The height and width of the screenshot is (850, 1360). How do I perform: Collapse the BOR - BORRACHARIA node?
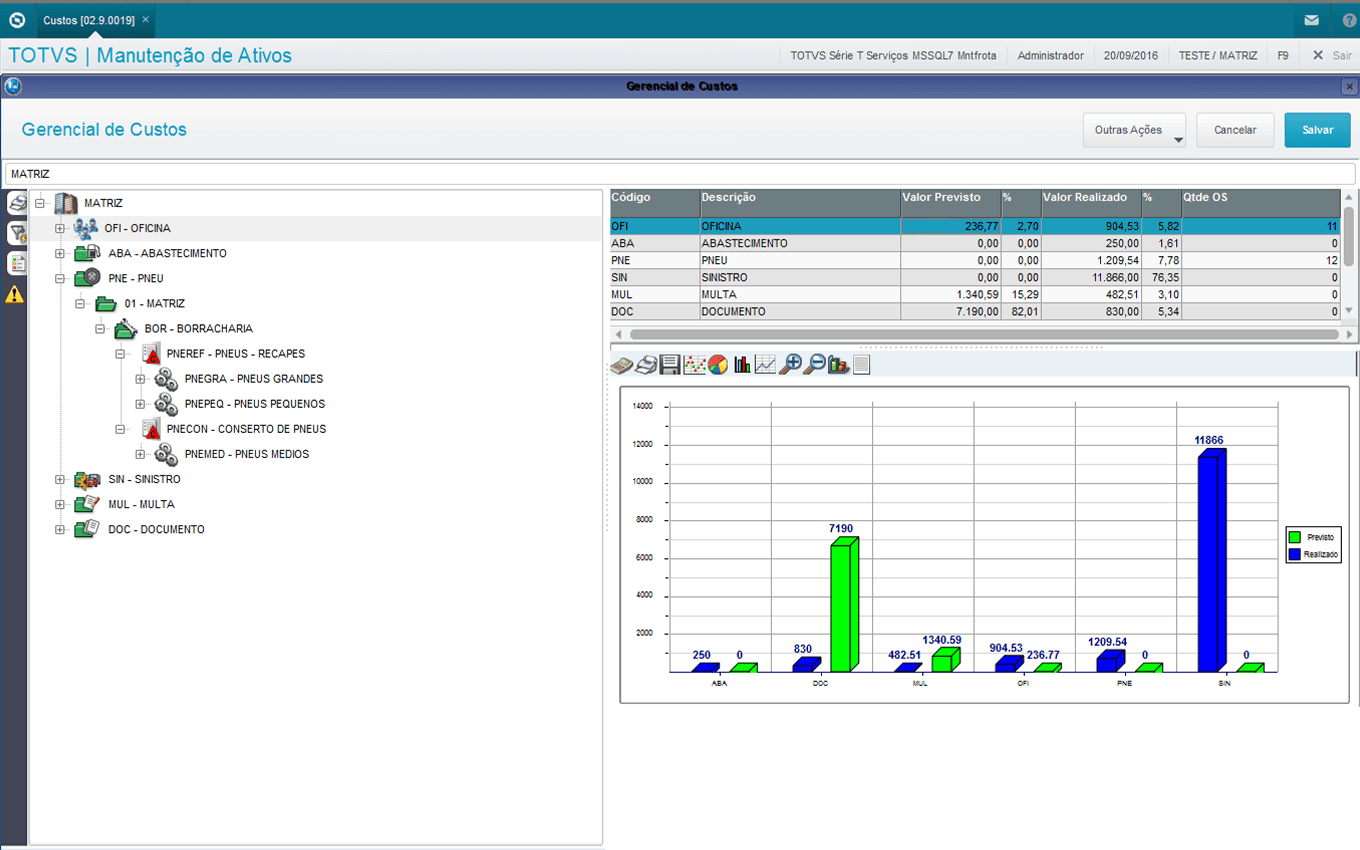pyautogui.click(x=100, y=328)
